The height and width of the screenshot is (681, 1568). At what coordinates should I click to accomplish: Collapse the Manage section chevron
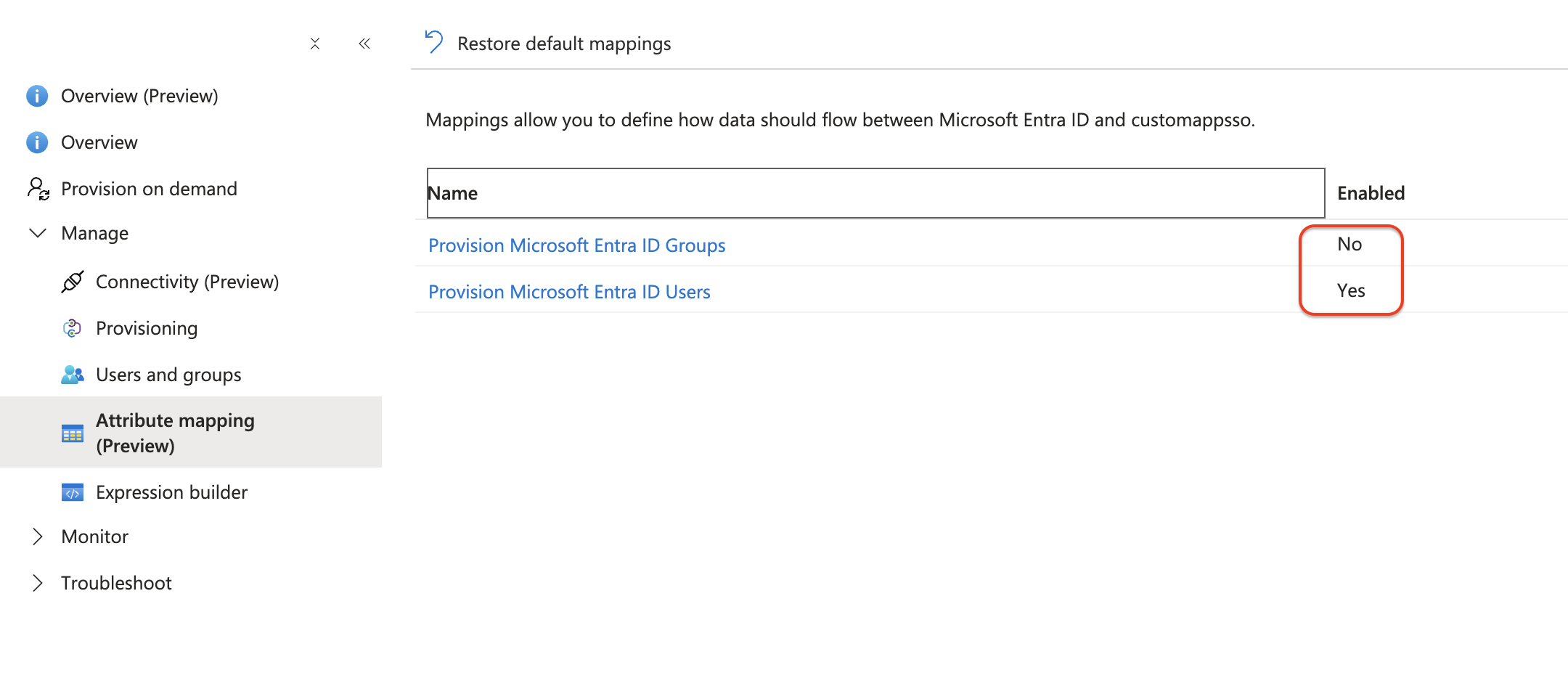[38, 233]
